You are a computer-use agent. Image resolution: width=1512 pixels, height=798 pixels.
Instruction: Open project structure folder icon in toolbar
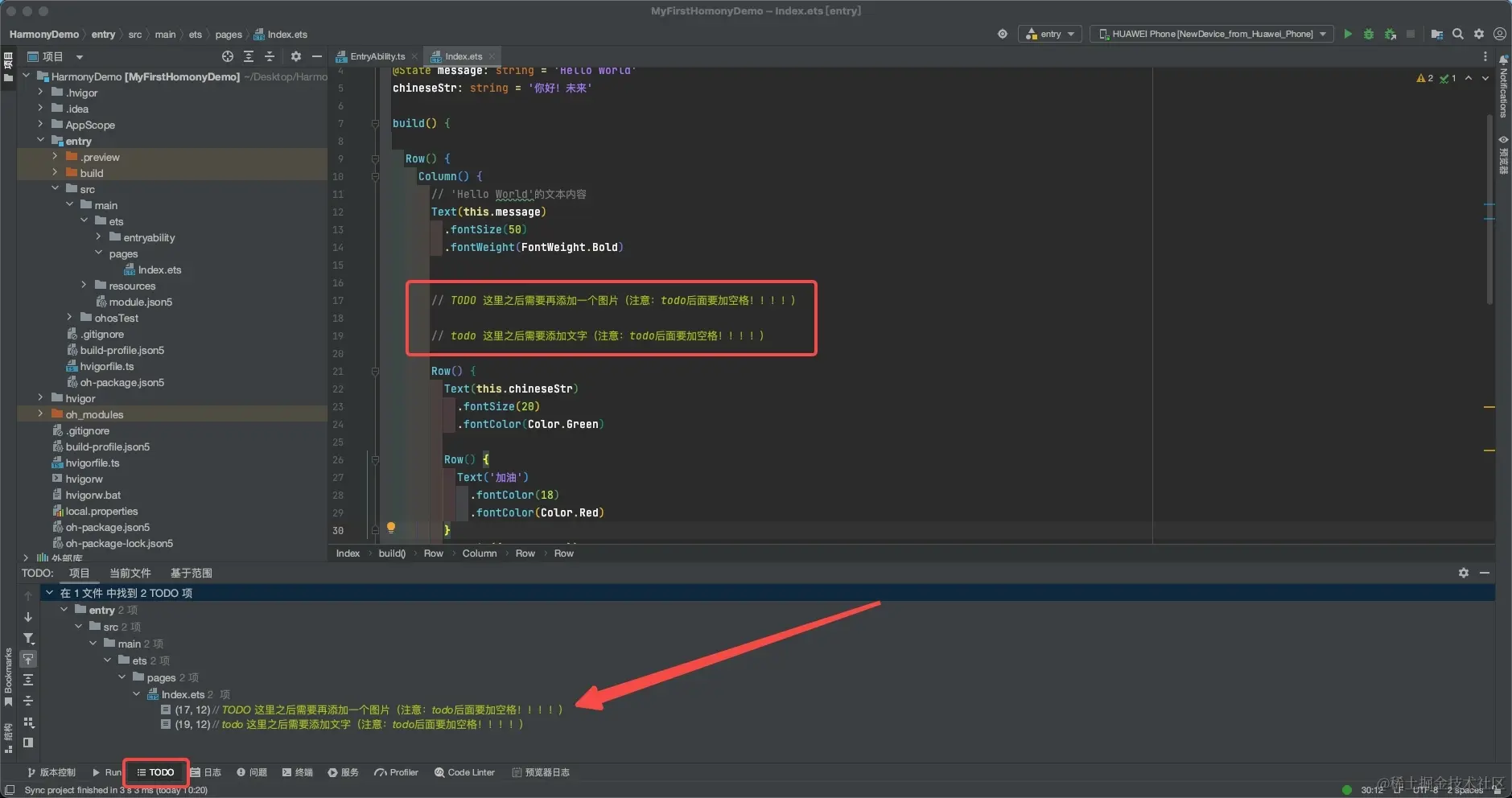1436,34
